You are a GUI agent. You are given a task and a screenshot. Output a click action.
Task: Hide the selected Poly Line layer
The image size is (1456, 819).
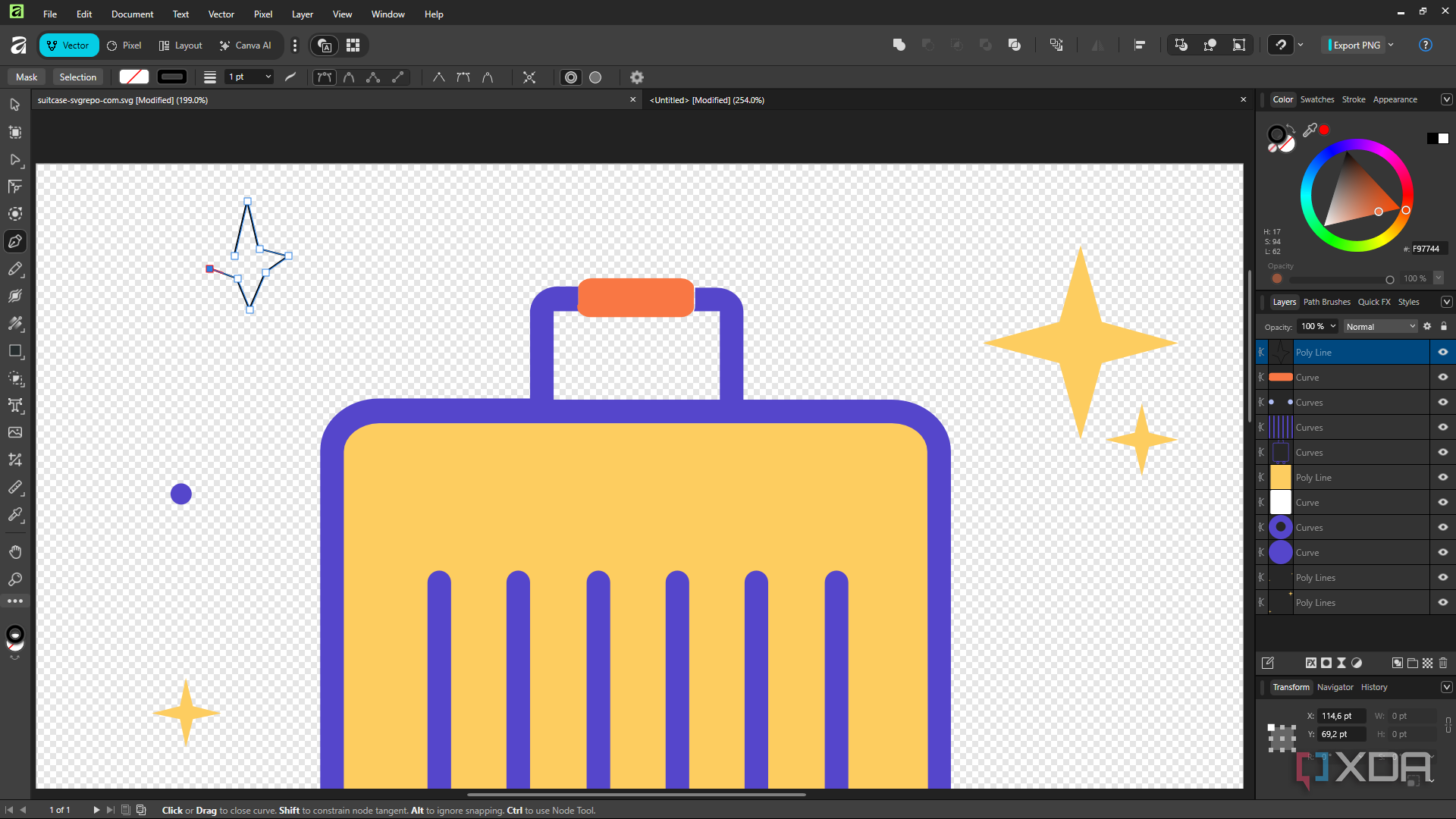tap(1443, 352)
